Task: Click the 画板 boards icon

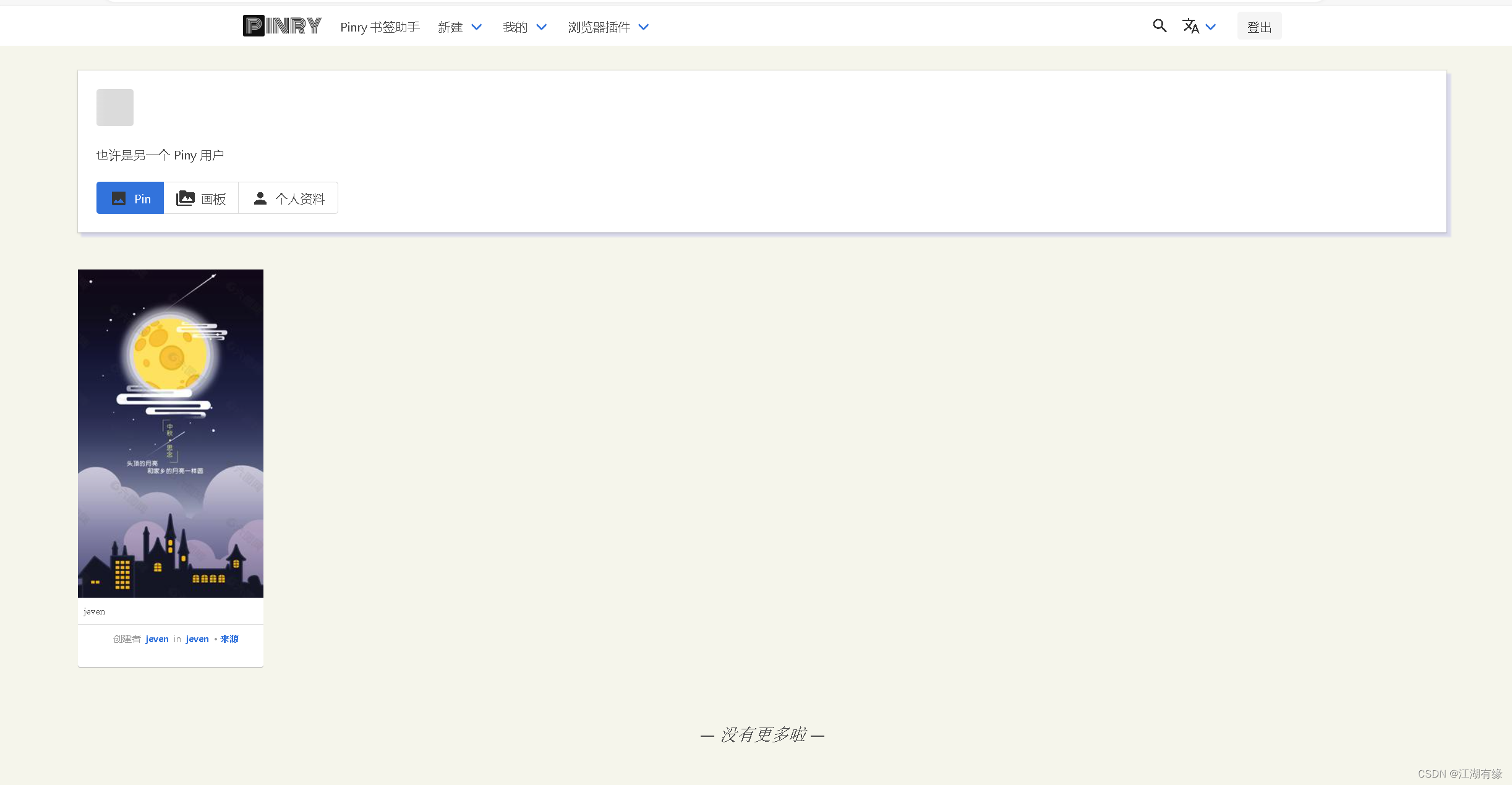Action: [x=186, y=198]
